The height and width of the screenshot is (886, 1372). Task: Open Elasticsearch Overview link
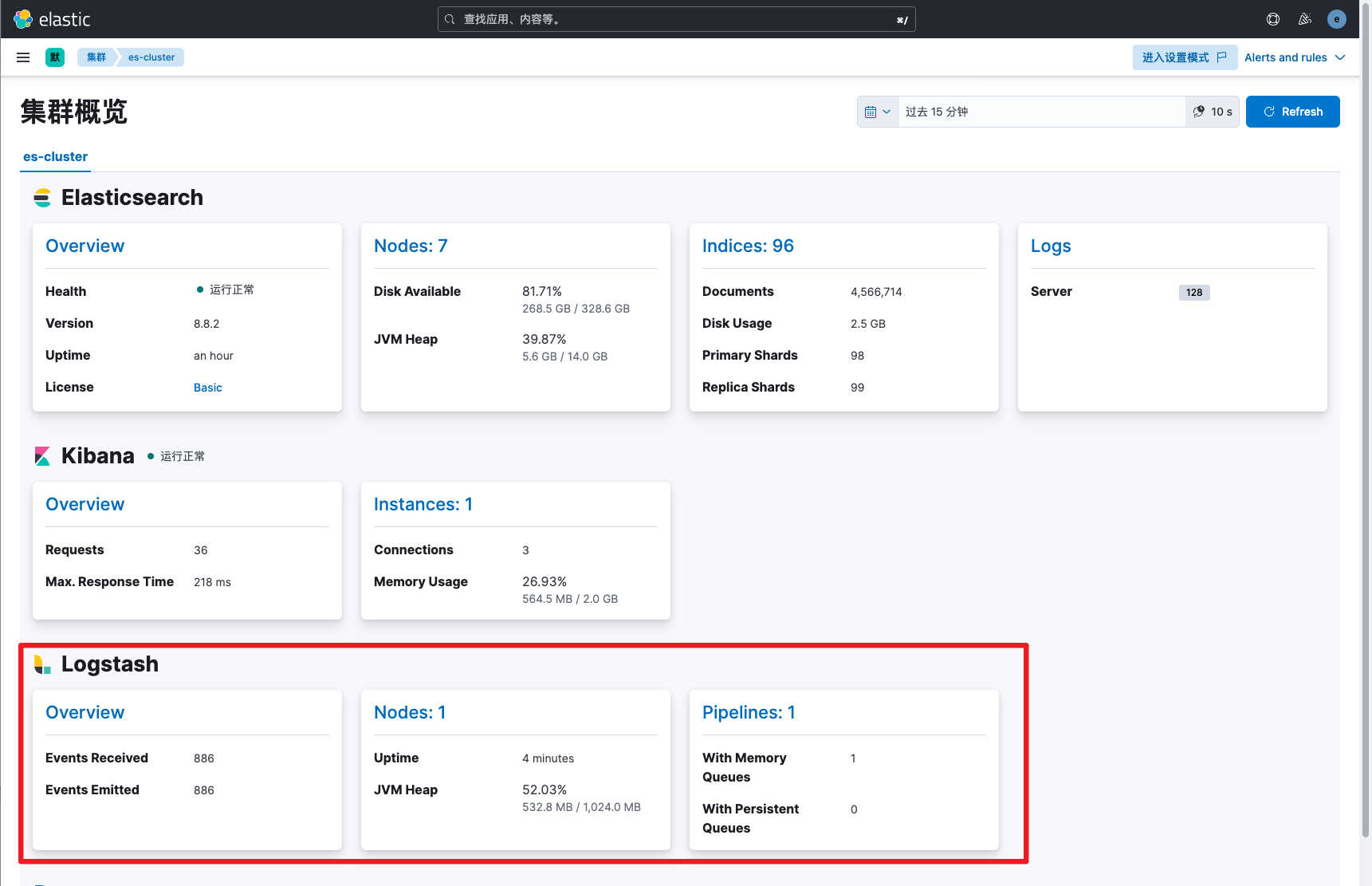click(85, 246)
